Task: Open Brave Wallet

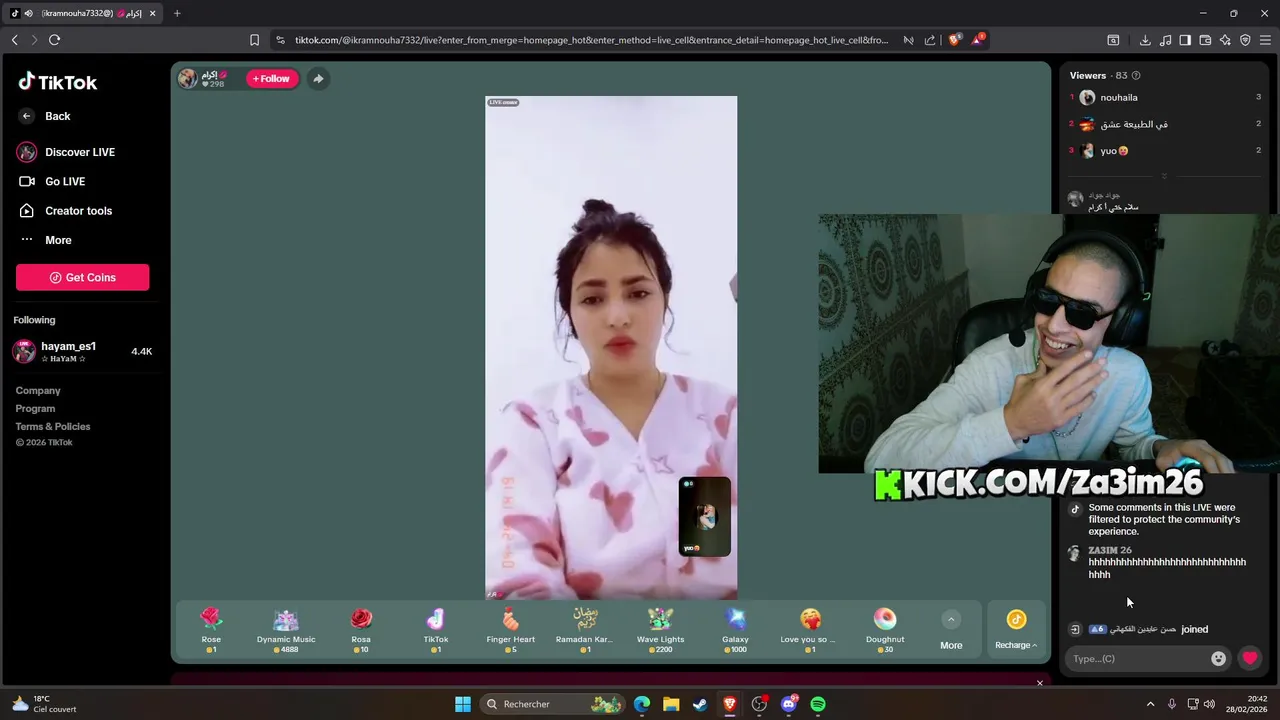Action: pos(1205,40)
